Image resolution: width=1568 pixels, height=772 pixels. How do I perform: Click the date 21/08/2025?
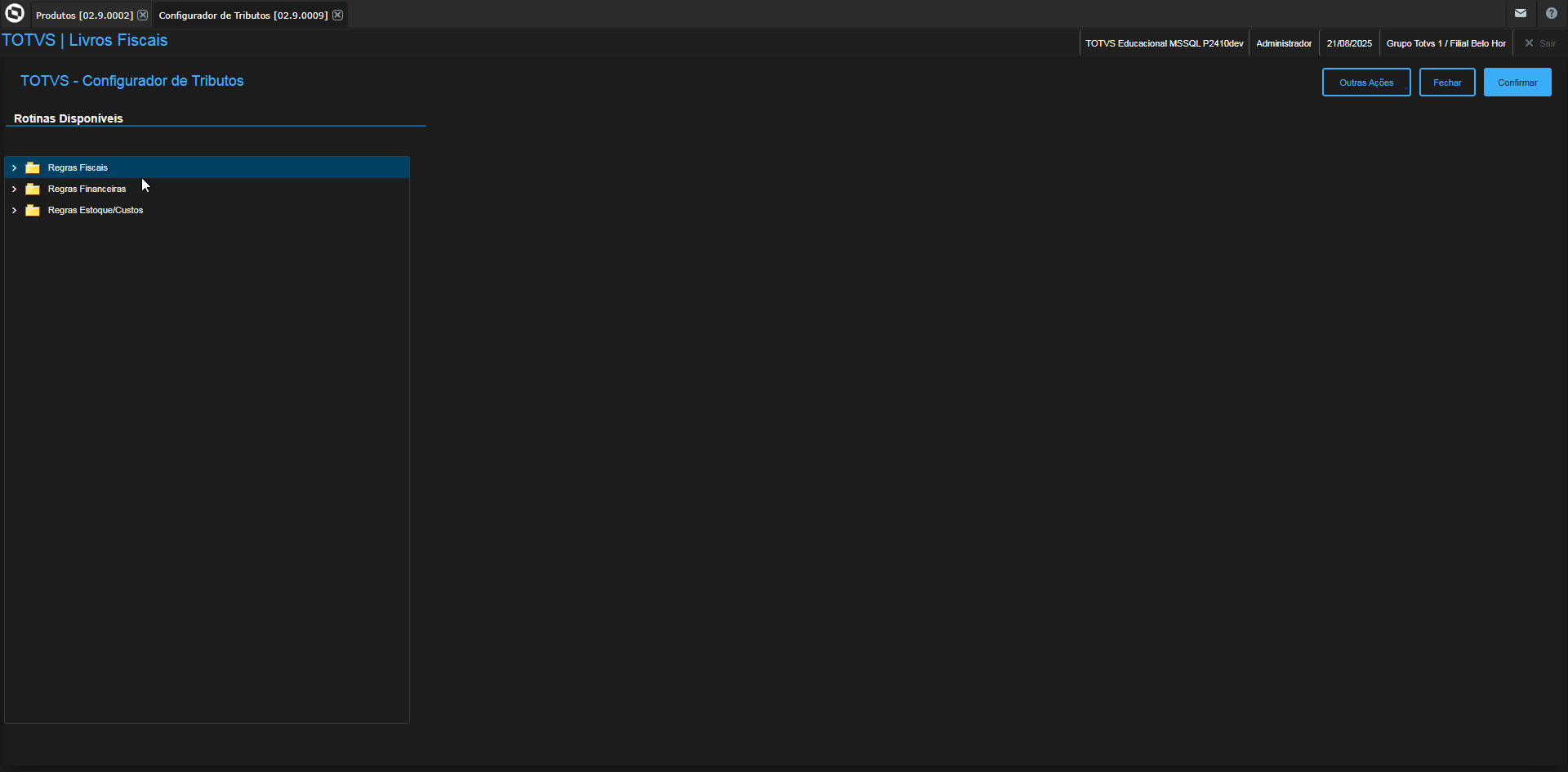click(1349, 43)
